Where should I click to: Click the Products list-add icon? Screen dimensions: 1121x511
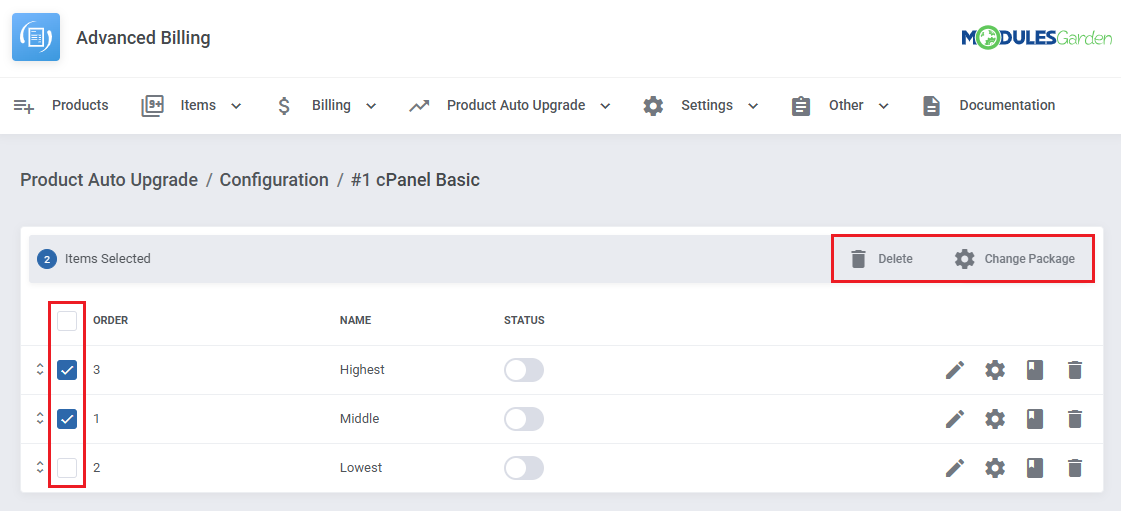pyautogui.click(x=24, y=106)
